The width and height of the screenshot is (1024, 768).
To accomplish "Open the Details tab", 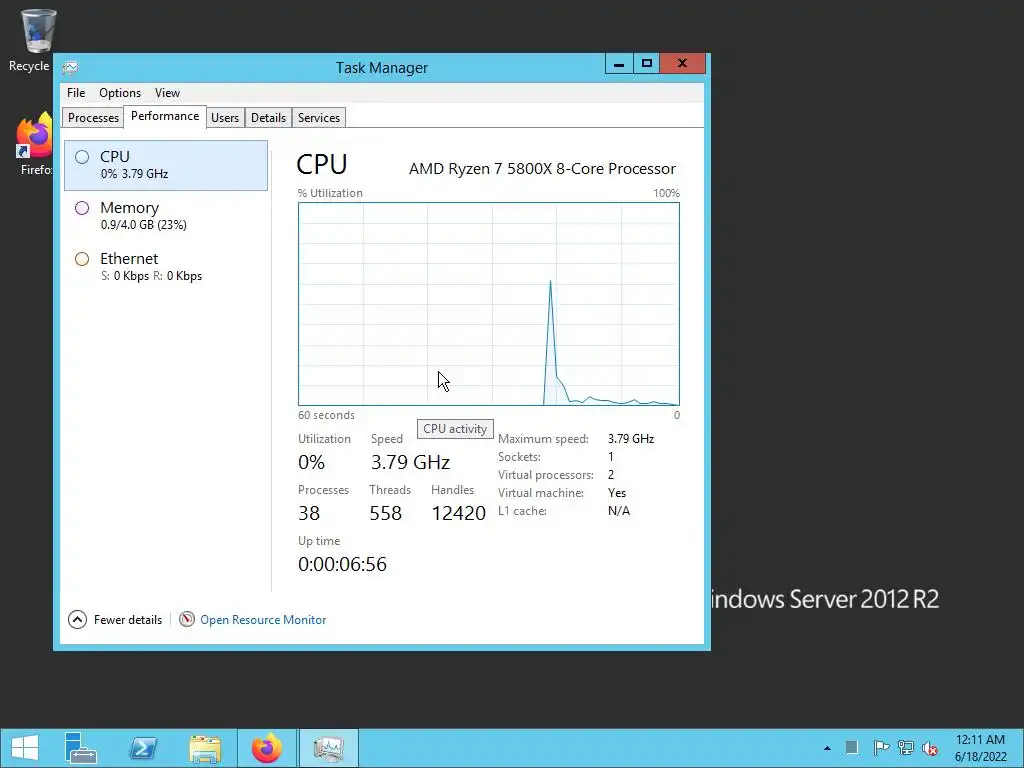I will [x=268, y=118].
